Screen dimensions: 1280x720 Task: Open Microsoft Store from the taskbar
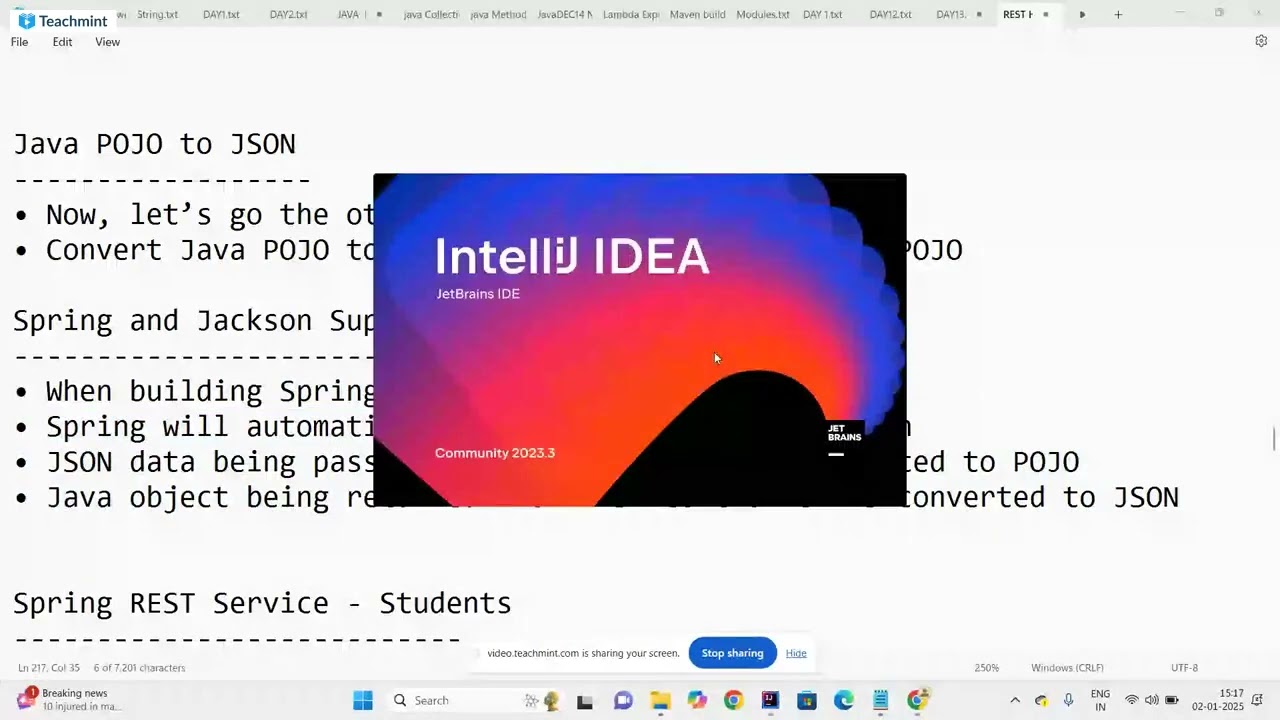tap(807, 701)
